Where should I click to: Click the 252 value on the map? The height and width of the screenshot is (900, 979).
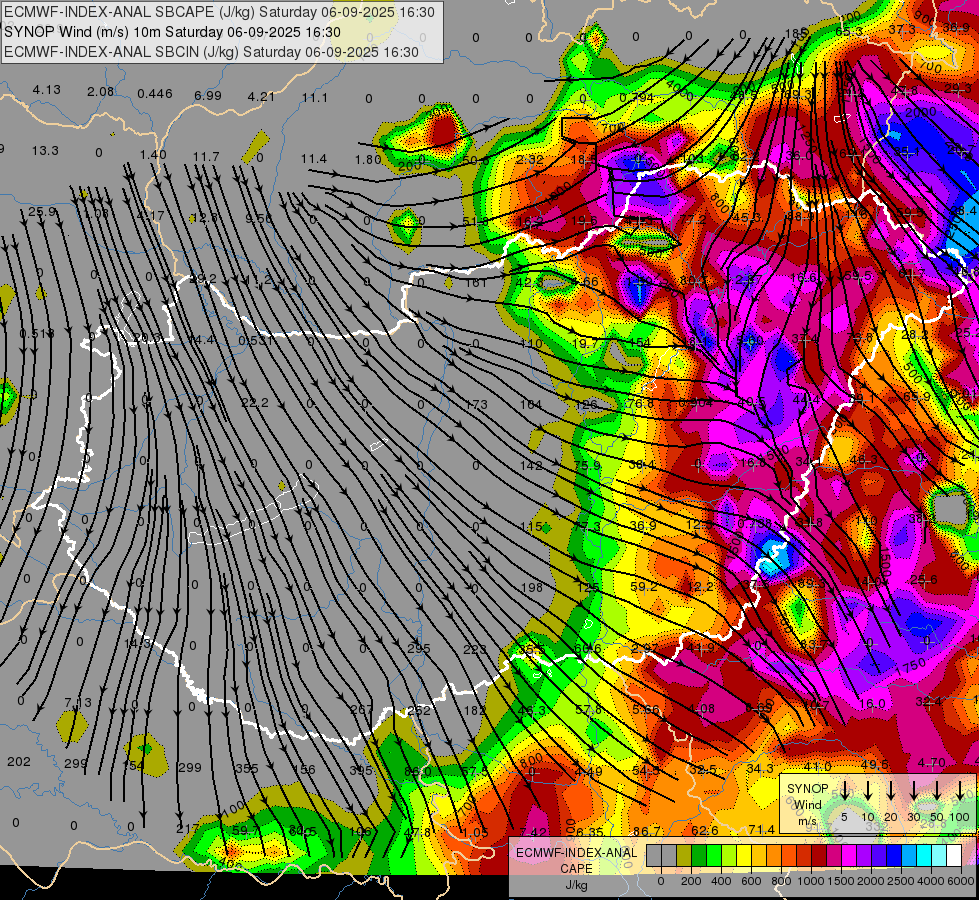(418, 710)
